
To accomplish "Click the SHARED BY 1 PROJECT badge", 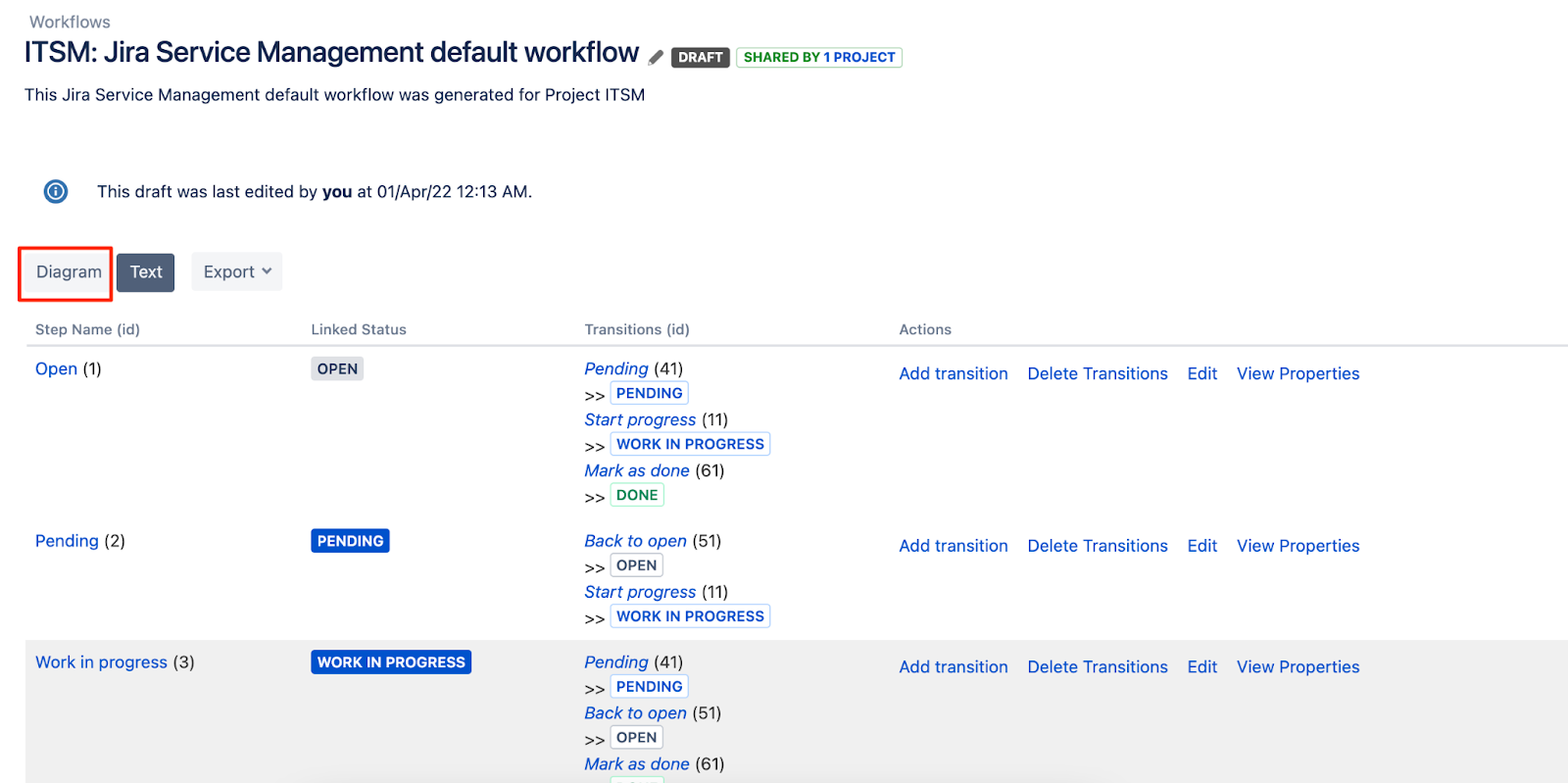I will pyautogui.click(x=819, y=58).
